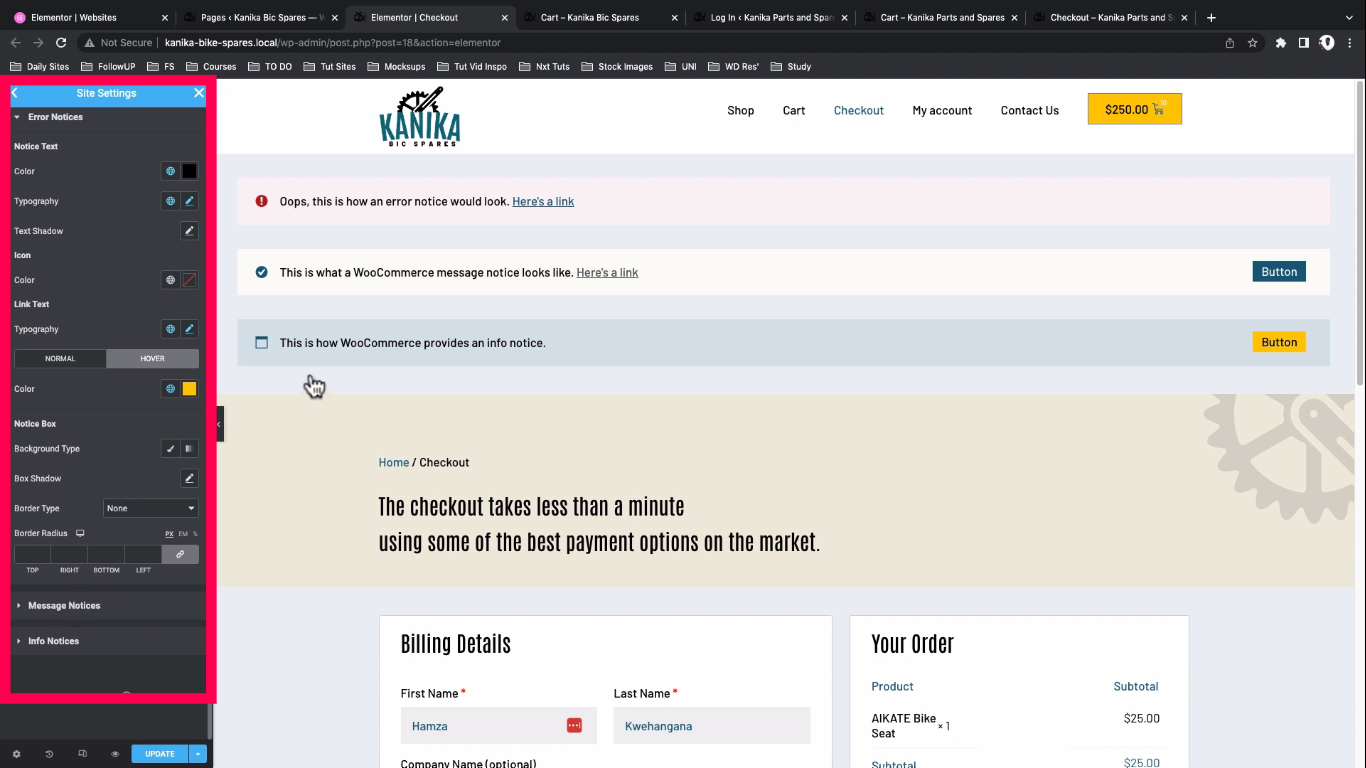Follow the message notice "Here's a link"
The width and height of the screenshot is (1366, 768).
pyautogui.click(x=607, y=272)
